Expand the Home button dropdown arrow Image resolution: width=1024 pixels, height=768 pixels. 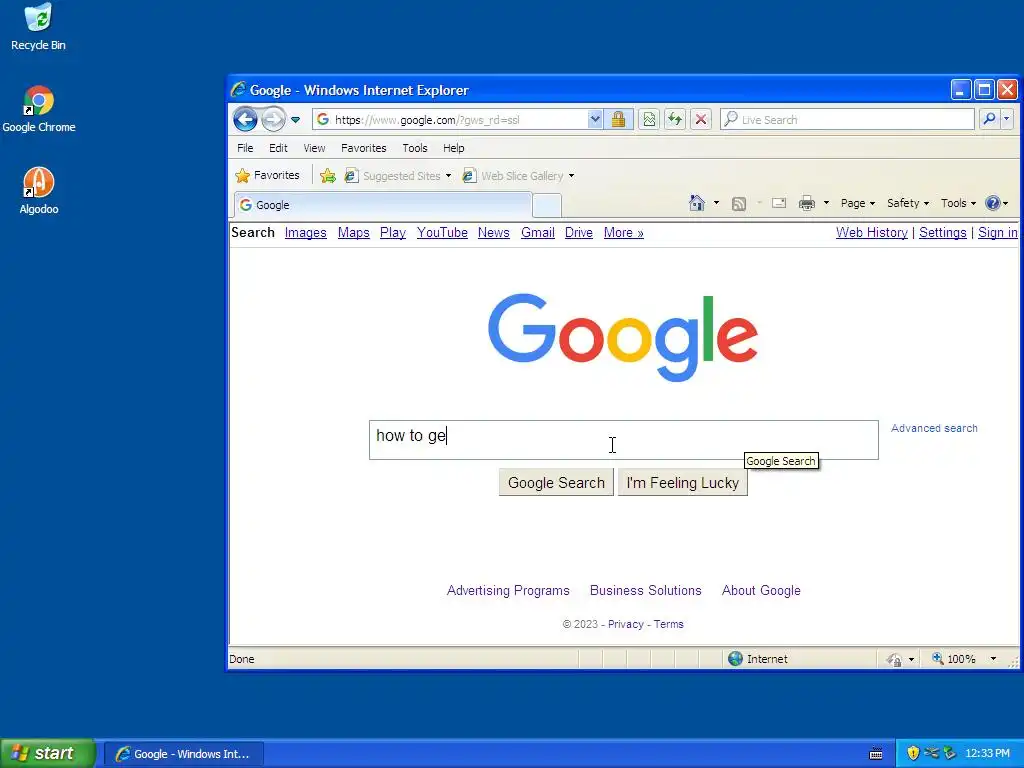coord(716,203)
